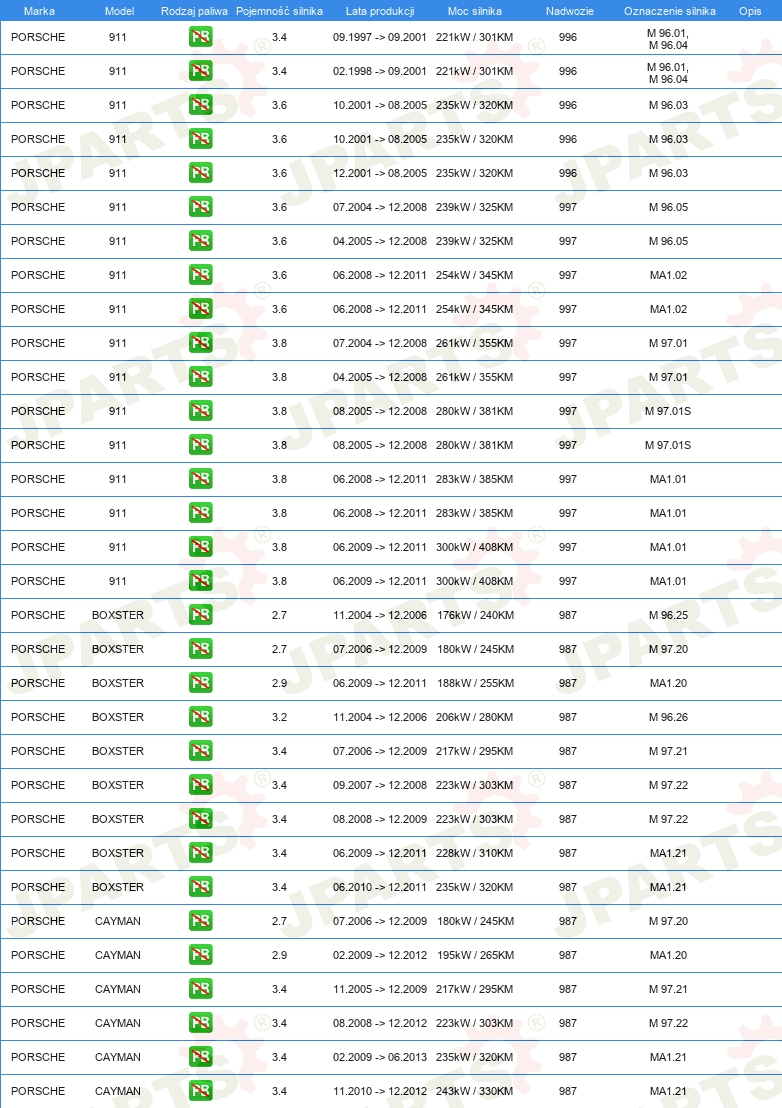Select production dates 02.1998 -> 09.2001

click(x=380, y=71)
